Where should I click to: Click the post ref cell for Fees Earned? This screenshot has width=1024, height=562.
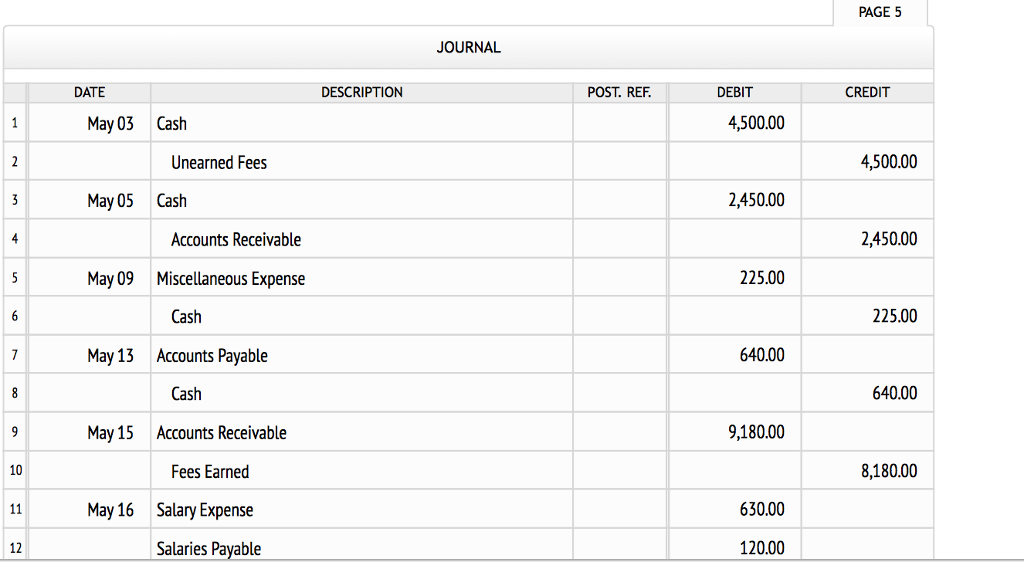click(619, 471)
